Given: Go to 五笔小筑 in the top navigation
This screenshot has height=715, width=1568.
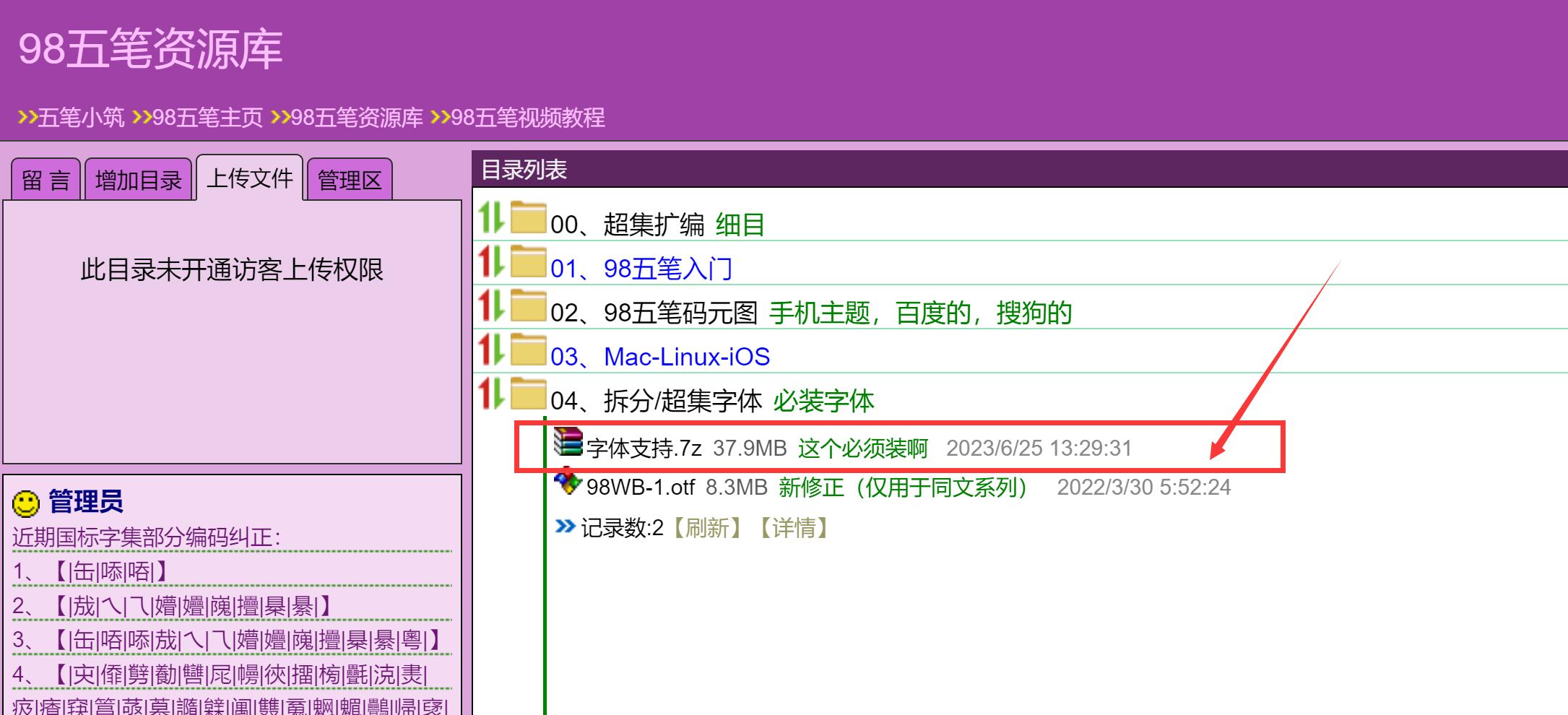Looking at the screenshot, I should click(x=80, y=118).
